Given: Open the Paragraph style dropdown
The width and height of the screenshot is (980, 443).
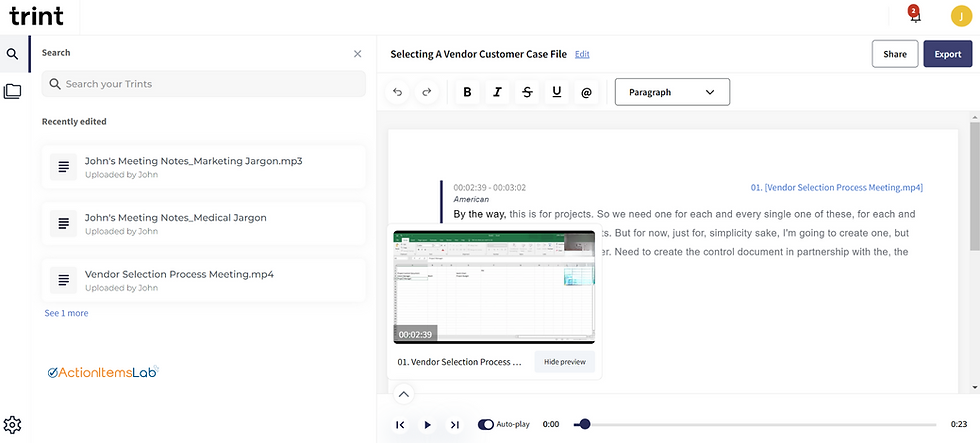Looking at the screenshot, I should point(672,92).
